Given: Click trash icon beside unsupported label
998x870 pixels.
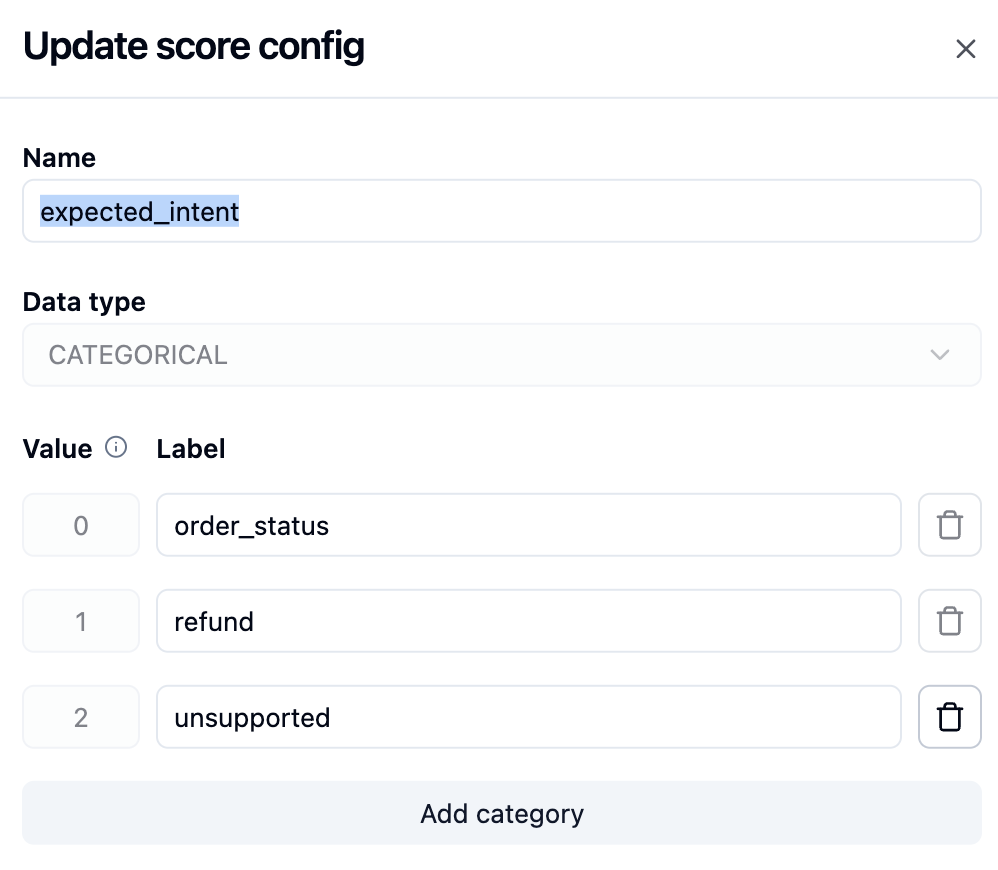Looking at the screenshot, I should [950, 717].
